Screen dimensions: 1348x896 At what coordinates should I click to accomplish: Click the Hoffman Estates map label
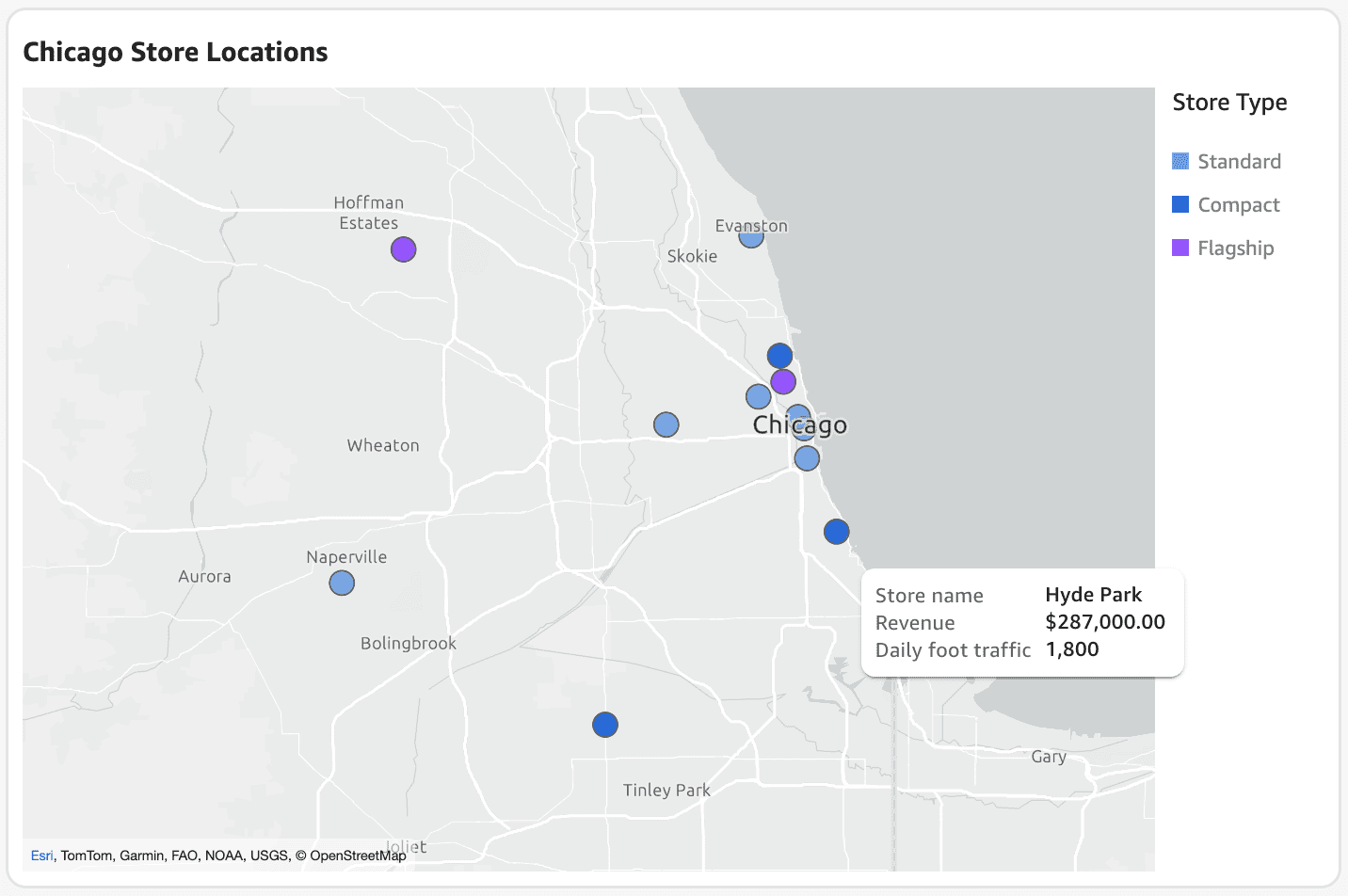point(369,213)
